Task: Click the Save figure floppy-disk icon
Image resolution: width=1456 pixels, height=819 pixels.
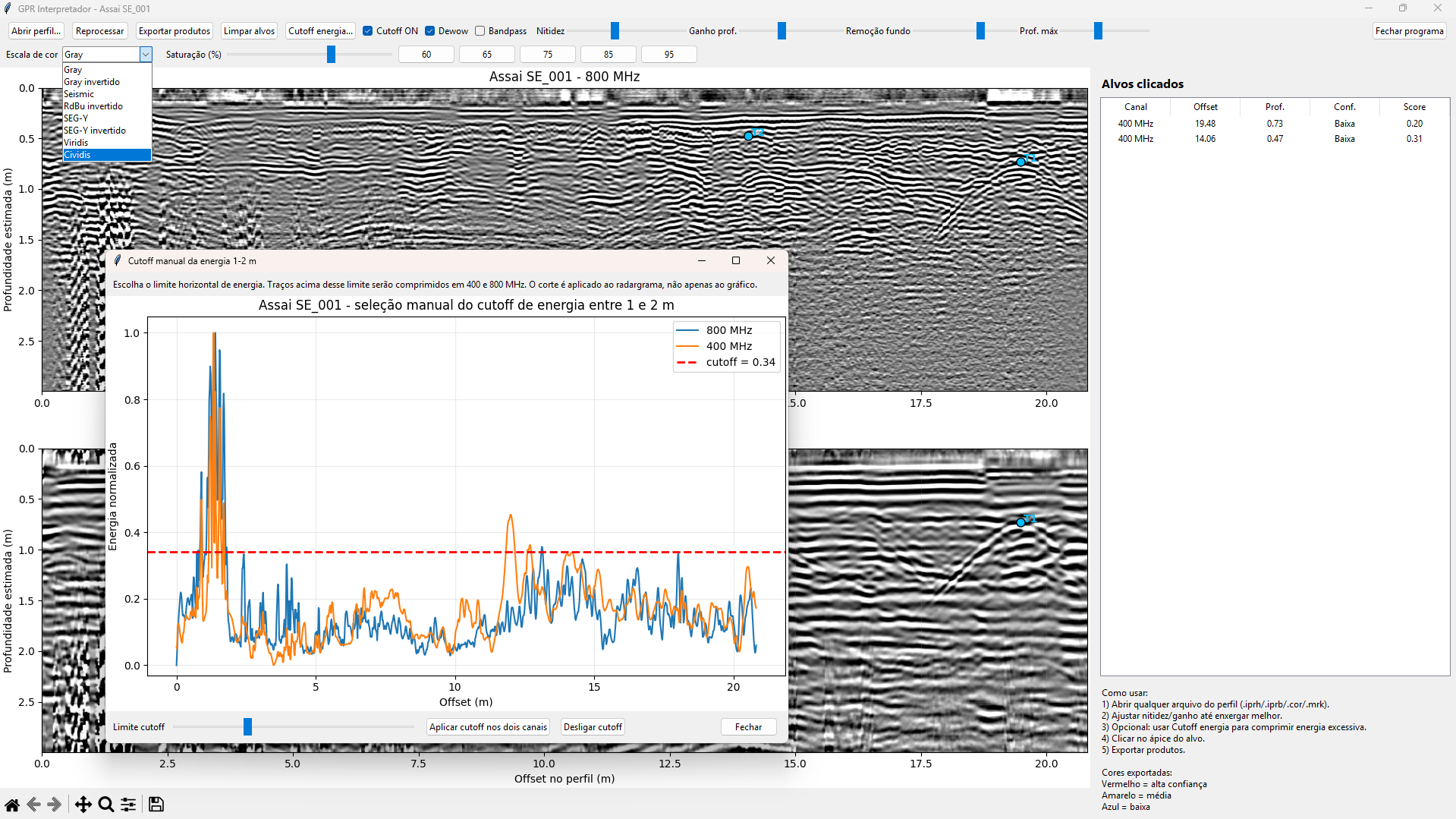Action: coord(156,805)
